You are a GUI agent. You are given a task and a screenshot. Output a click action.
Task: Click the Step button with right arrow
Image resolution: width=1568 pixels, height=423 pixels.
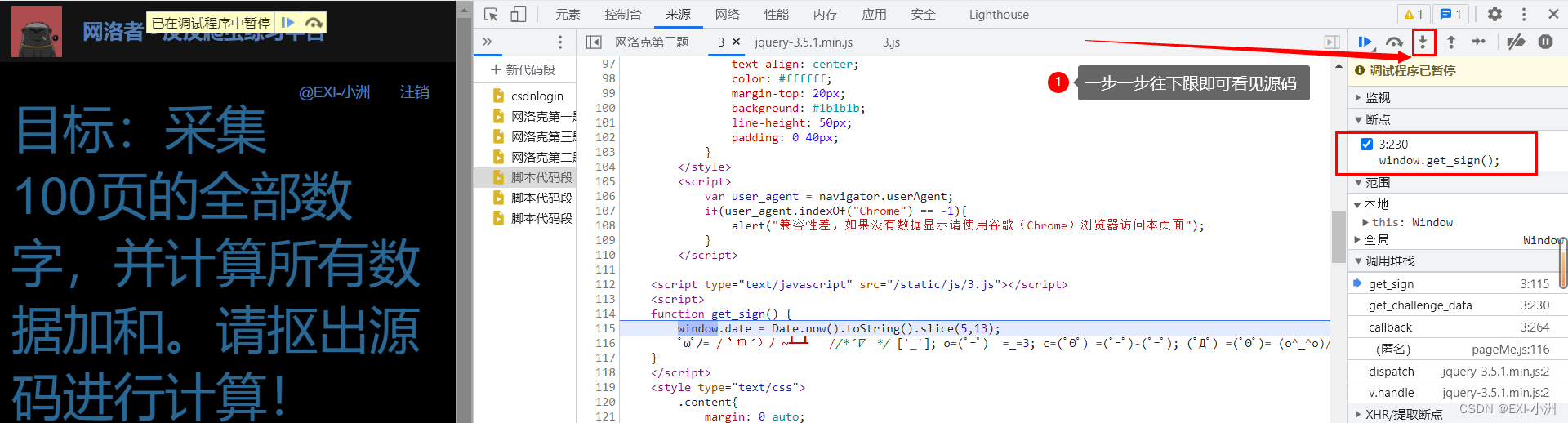click(1479, 42)
